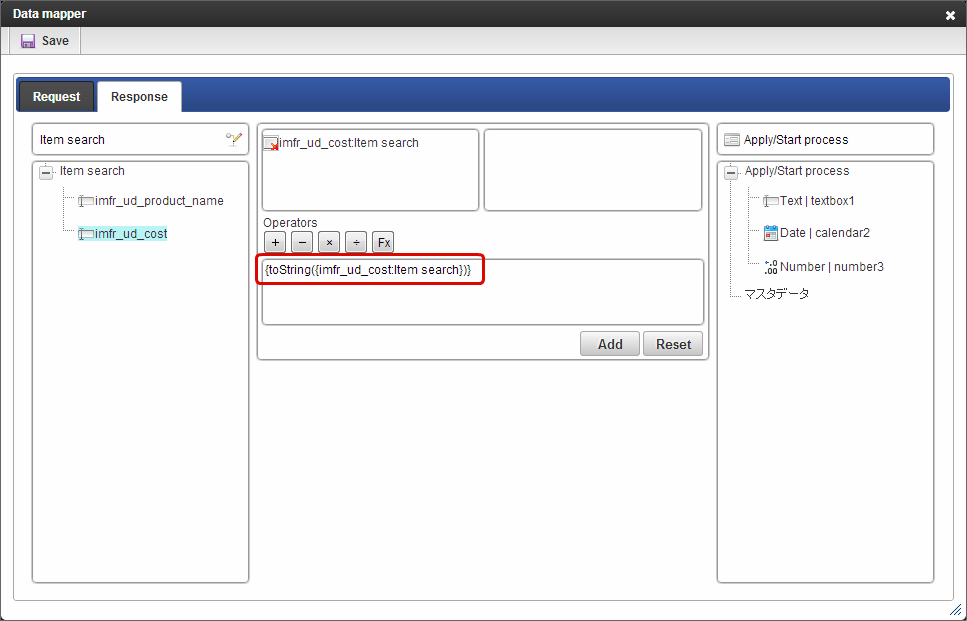Click into the toString expression field
The width and height of the screenshot is (967, 621).
483,292
